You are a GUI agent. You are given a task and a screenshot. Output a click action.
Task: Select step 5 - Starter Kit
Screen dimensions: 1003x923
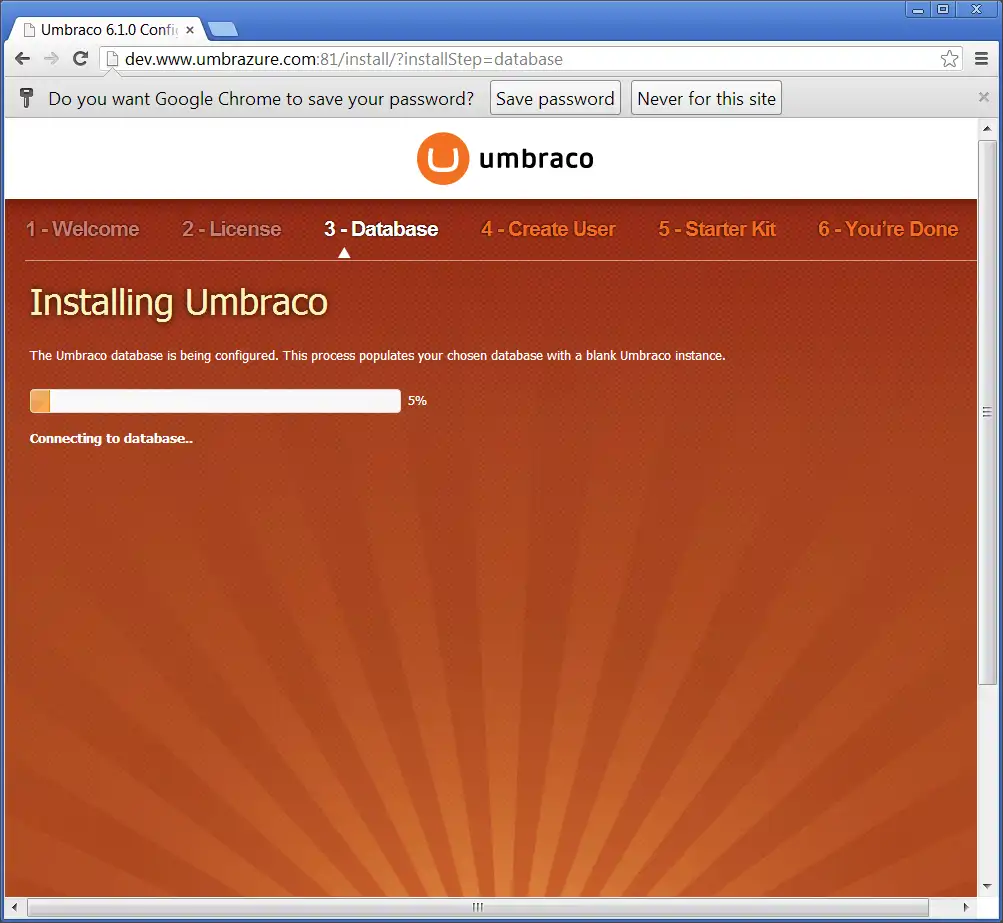717,229
